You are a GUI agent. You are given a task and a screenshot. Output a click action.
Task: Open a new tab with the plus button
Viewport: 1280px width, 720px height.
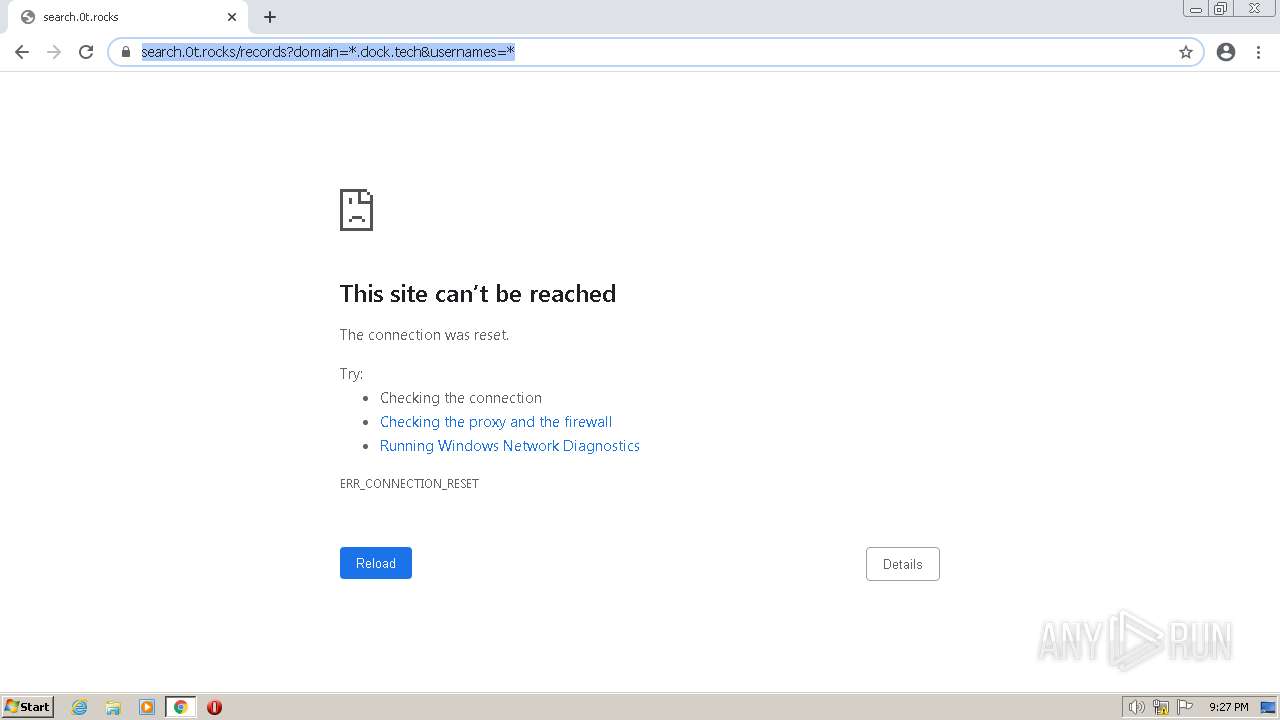(270, 17)
